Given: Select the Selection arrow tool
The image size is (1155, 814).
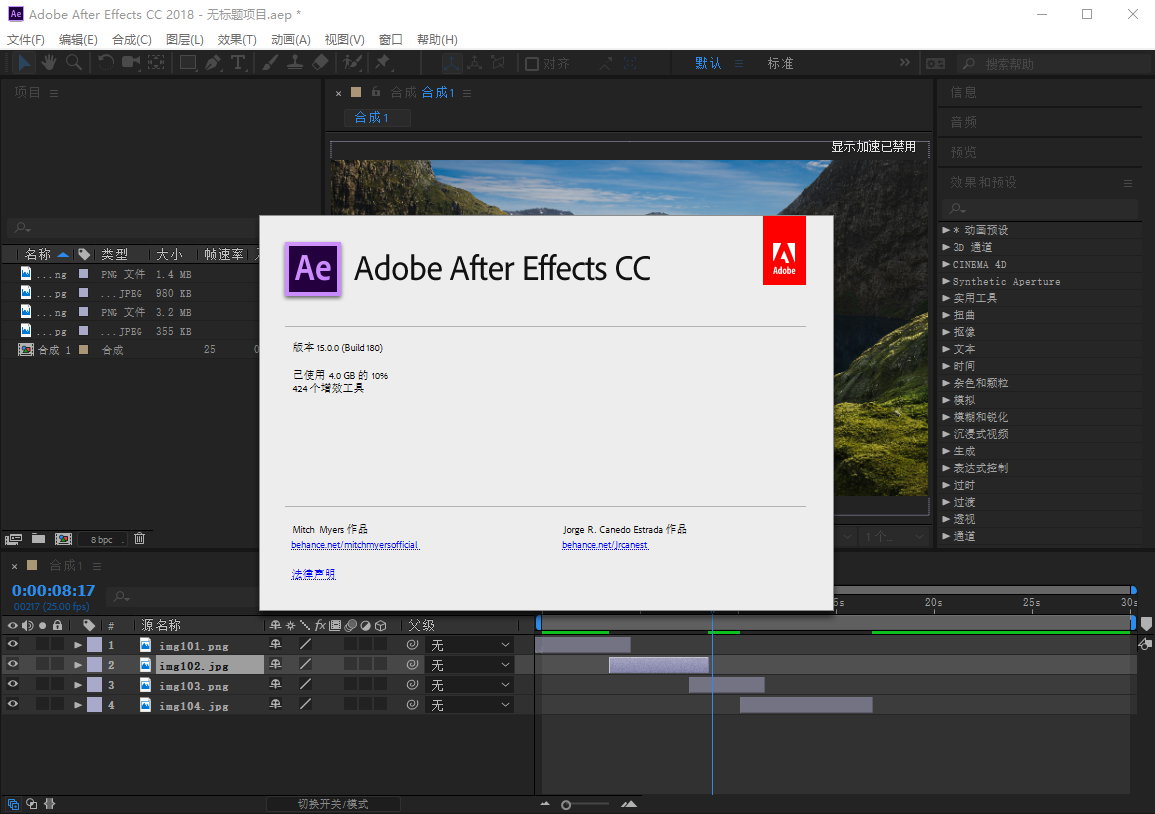Looking at the screenshot, I should tap(24, 63).
